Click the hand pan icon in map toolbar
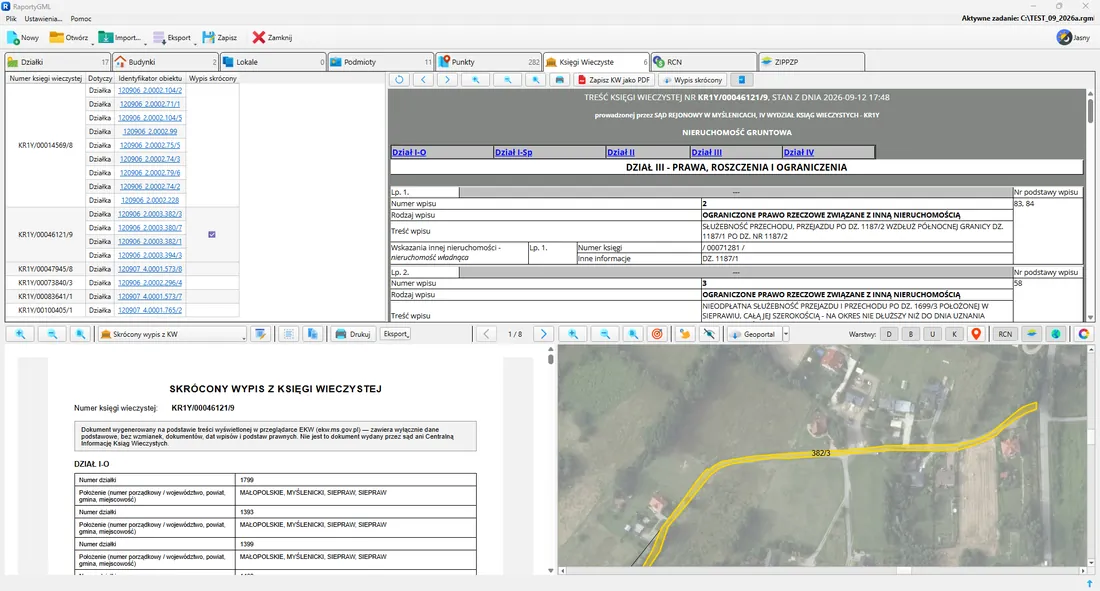 [x=684, y=334]
